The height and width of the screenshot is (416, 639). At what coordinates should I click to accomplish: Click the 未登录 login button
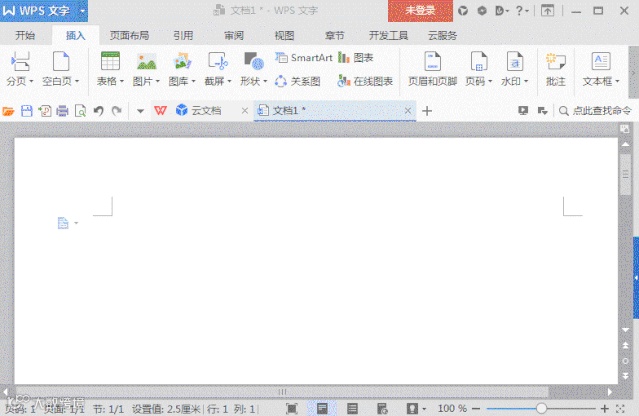click(420, 11)
